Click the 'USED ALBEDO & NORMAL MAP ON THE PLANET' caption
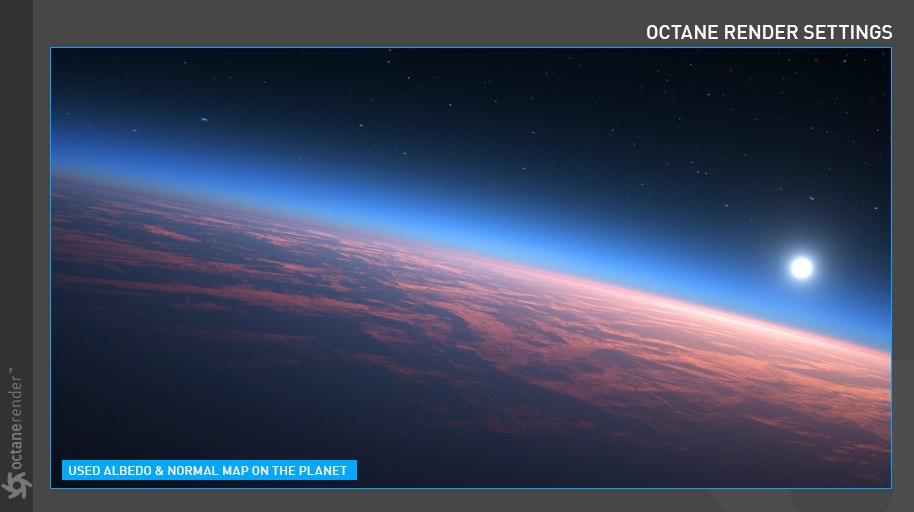The height and width of the screenshot is (512, 914). point(209,470)
